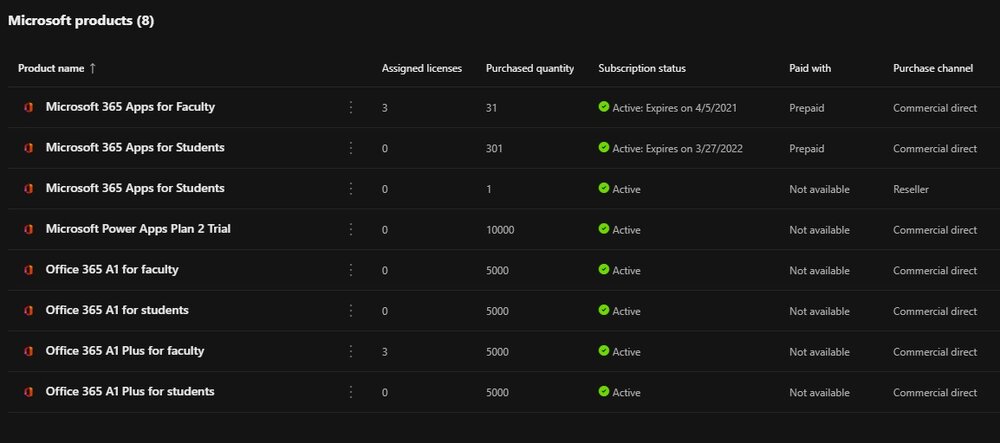This screenshot has width=1000, height=443.
Task: Click Office icon beside Office 365 A1 Plus for faculty
Action: tap(28, 352)
